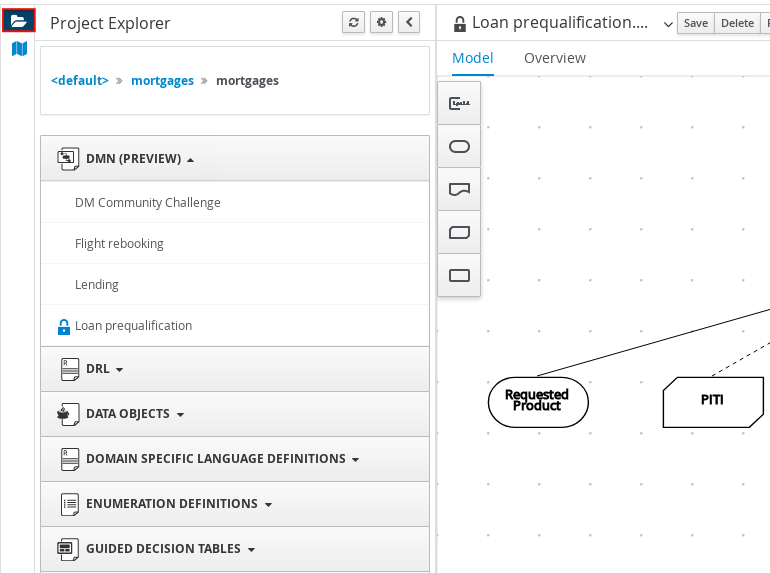This screenshot has width=770, height=573.
Task: Collapse the DMN (PREVIEW) section
Action: coord(140,159)
